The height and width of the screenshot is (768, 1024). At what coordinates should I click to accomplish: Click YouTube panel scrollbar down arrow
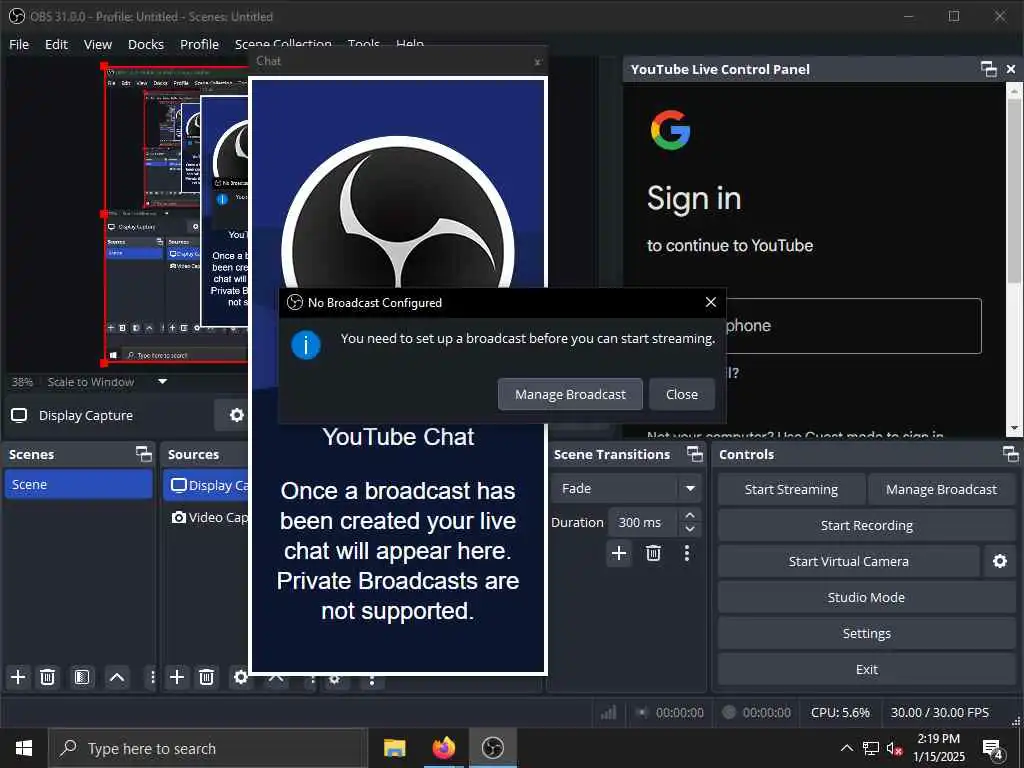(1014, 429)
